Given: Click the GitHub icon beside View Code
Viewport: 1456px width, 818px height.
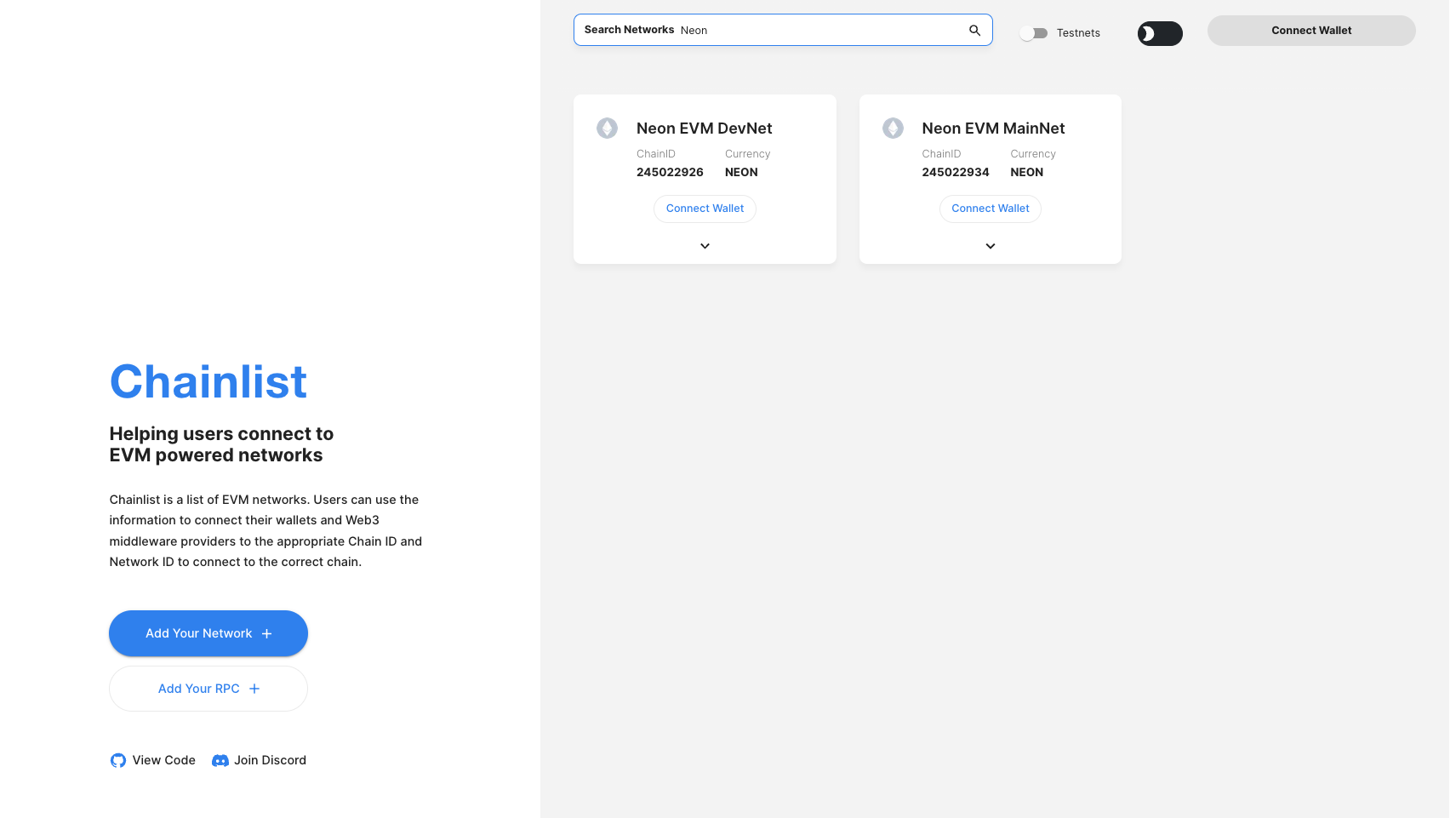Looking at the screenshot, I should (x=118, y=760).
